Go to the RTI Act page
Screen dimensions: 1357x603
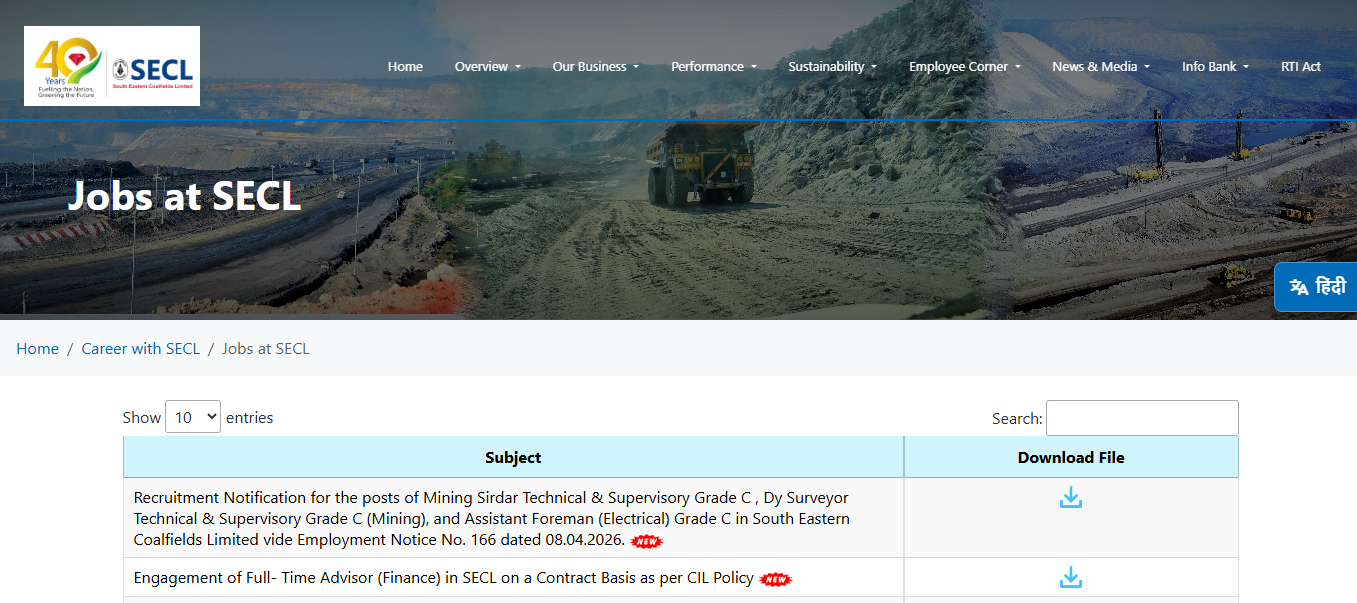click(x=1300, y=67)
